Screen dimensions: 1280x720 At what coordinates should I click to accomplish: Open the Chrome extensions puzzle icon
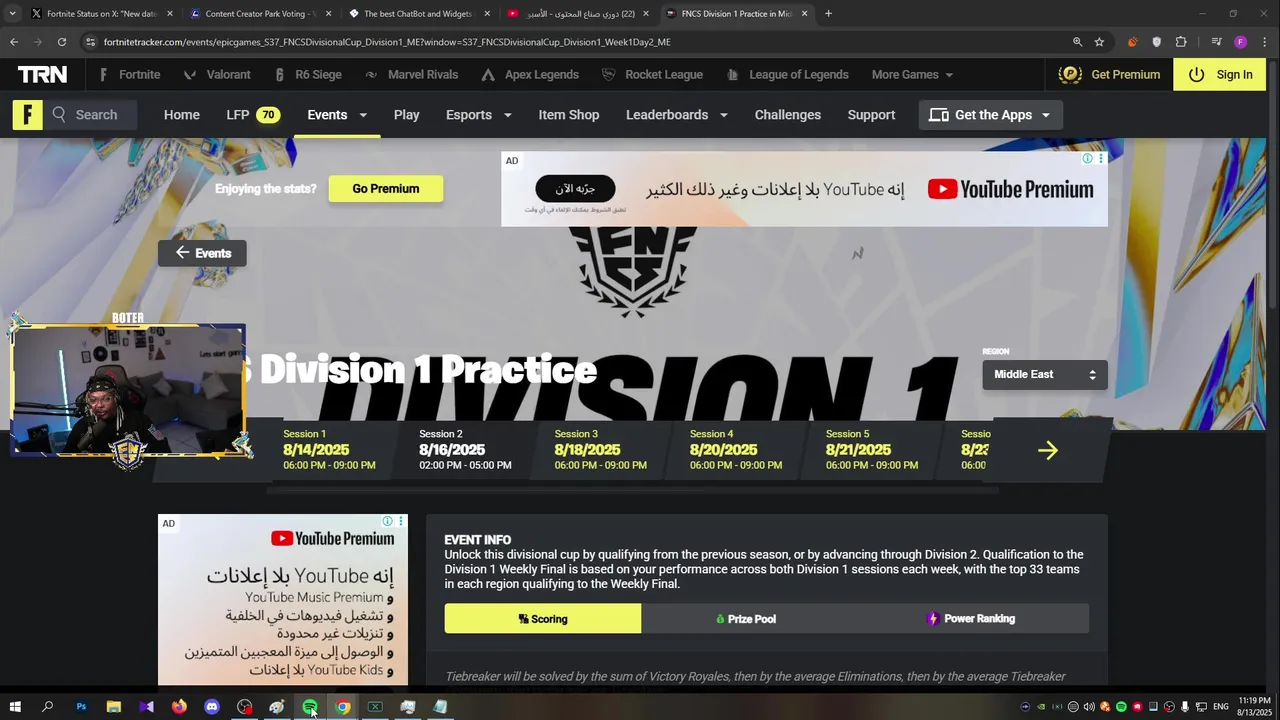pyautogui.click(x=1181, y=42)
